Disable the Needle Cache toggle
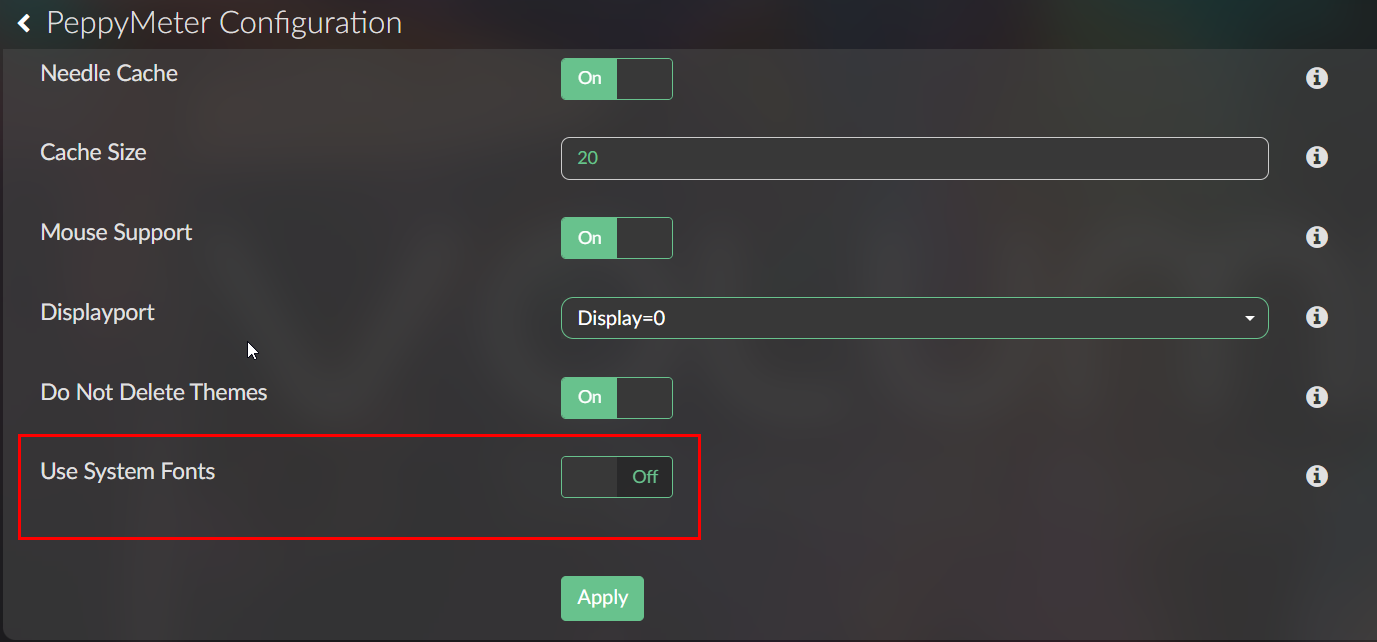The width and height of the screenshot is (1377, 642). pos(616,79)
